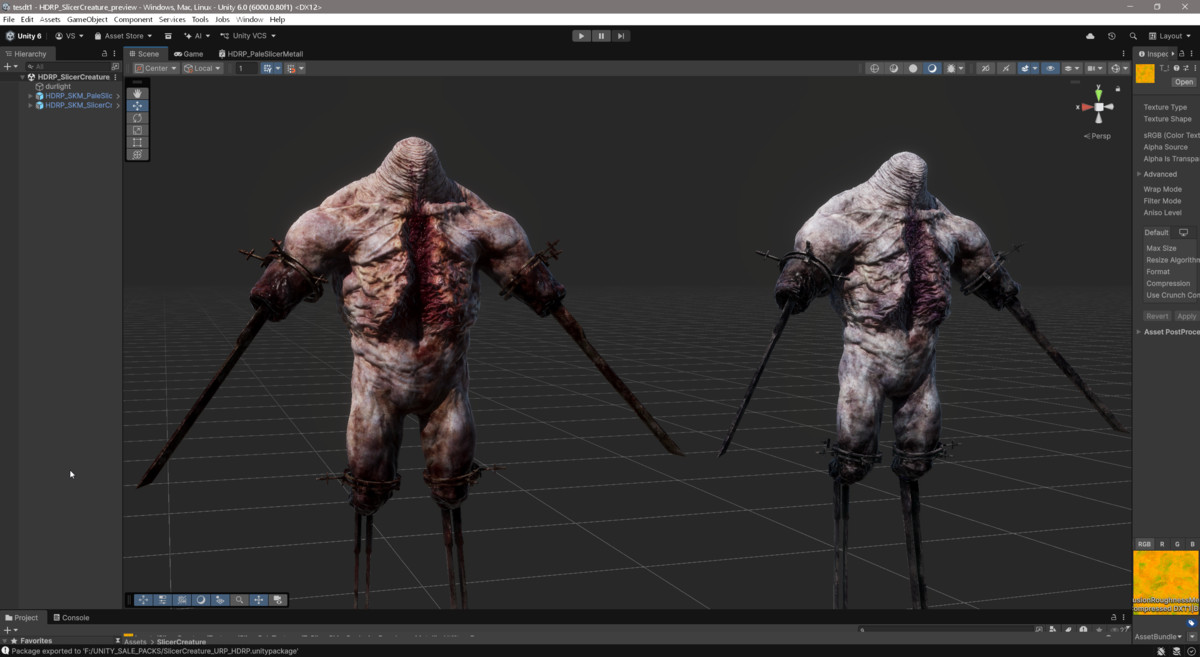Select the Hand view tool
This screenshot has height=657, width=1200.
pyautogui.click(x=138, y=93)
